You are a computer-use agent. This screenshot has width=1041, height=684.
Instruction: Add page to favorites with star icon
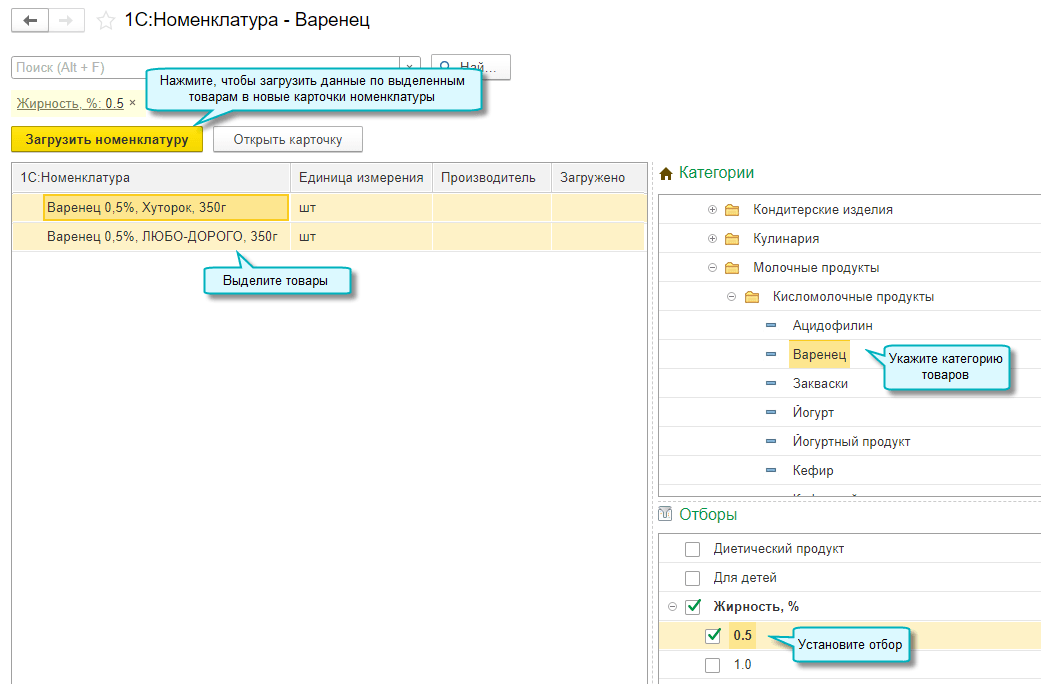[x=105, y=20]
